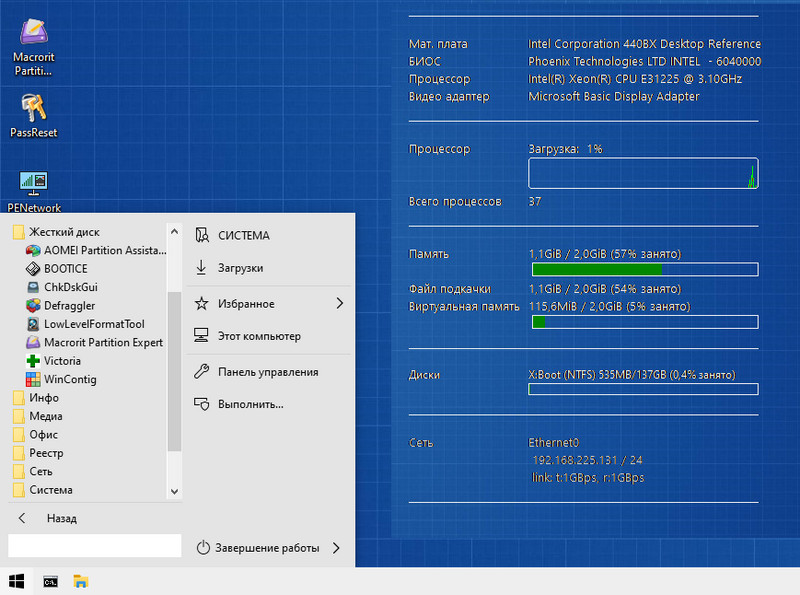Click Microsoft Basic Display Adapter text

pos(613,96)
